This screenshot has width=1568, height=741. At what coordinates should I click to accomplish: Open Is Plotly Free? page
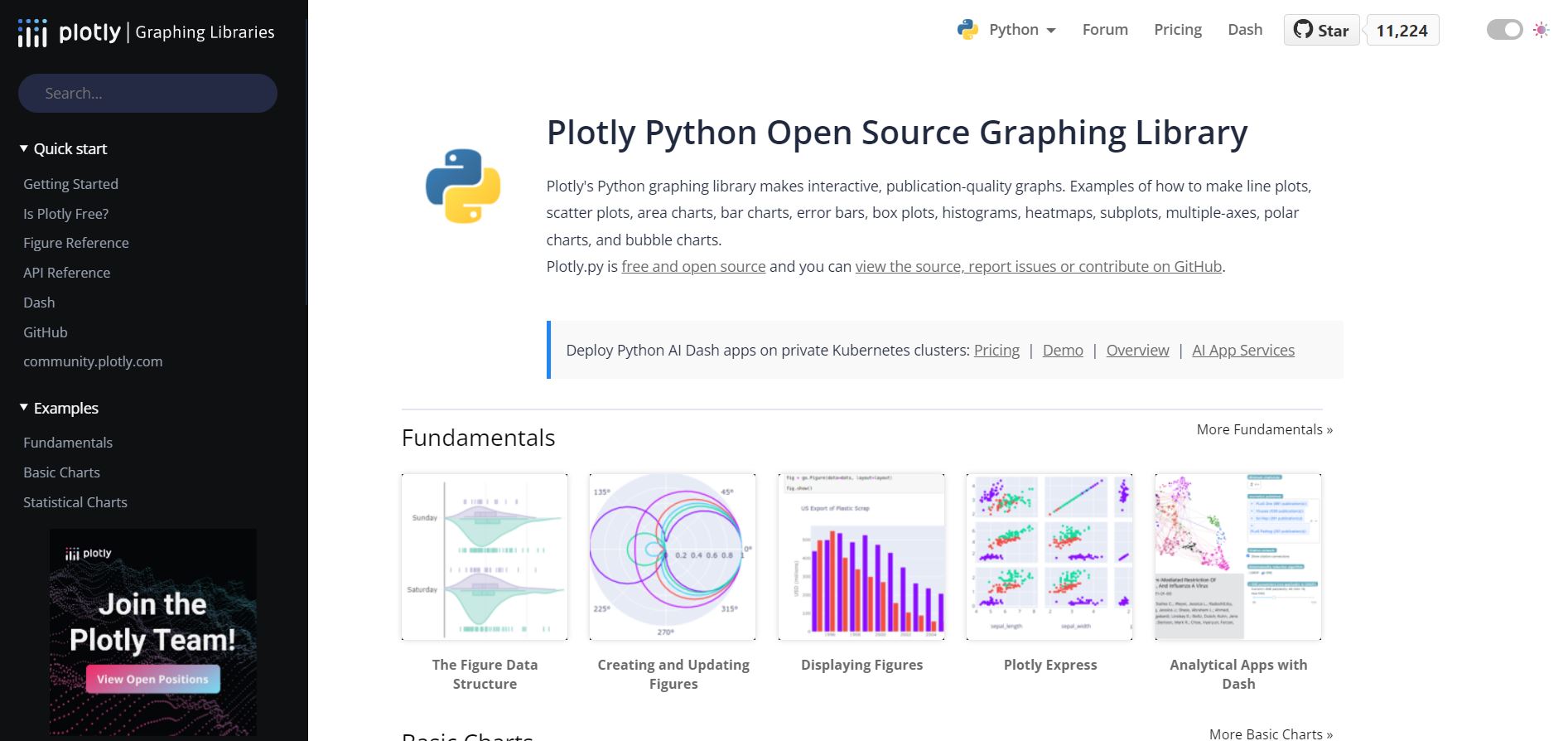pos(65,214)
